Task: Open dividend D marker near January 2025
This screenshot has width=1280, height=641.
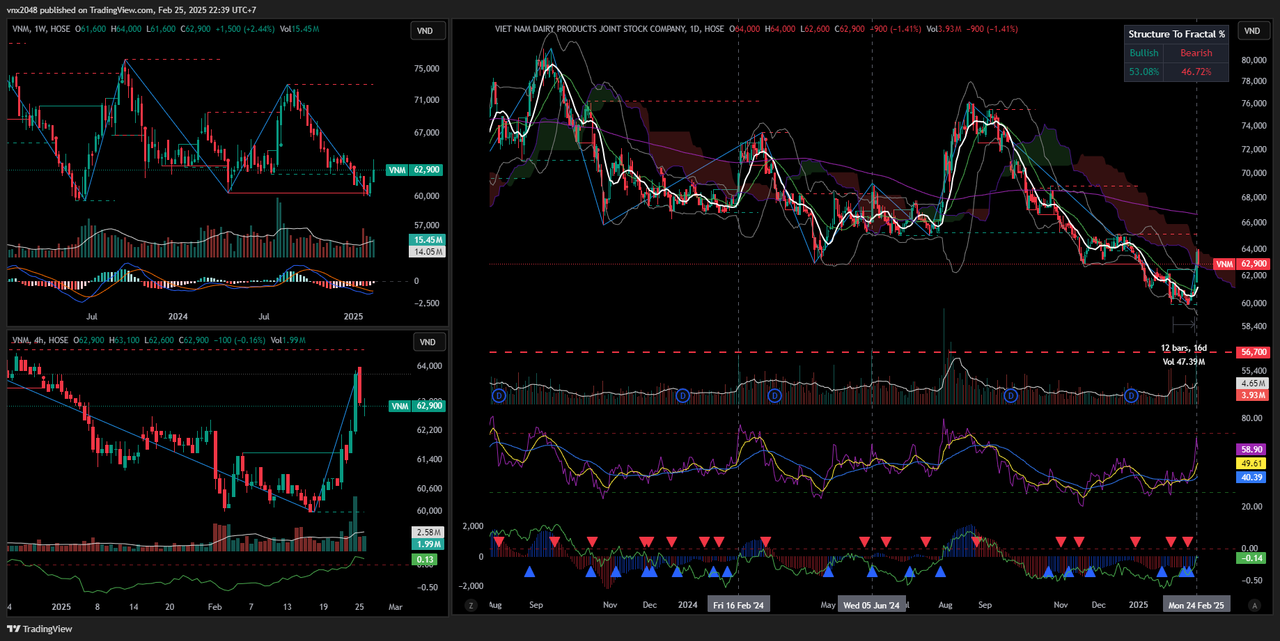Action: point(1131,396)
